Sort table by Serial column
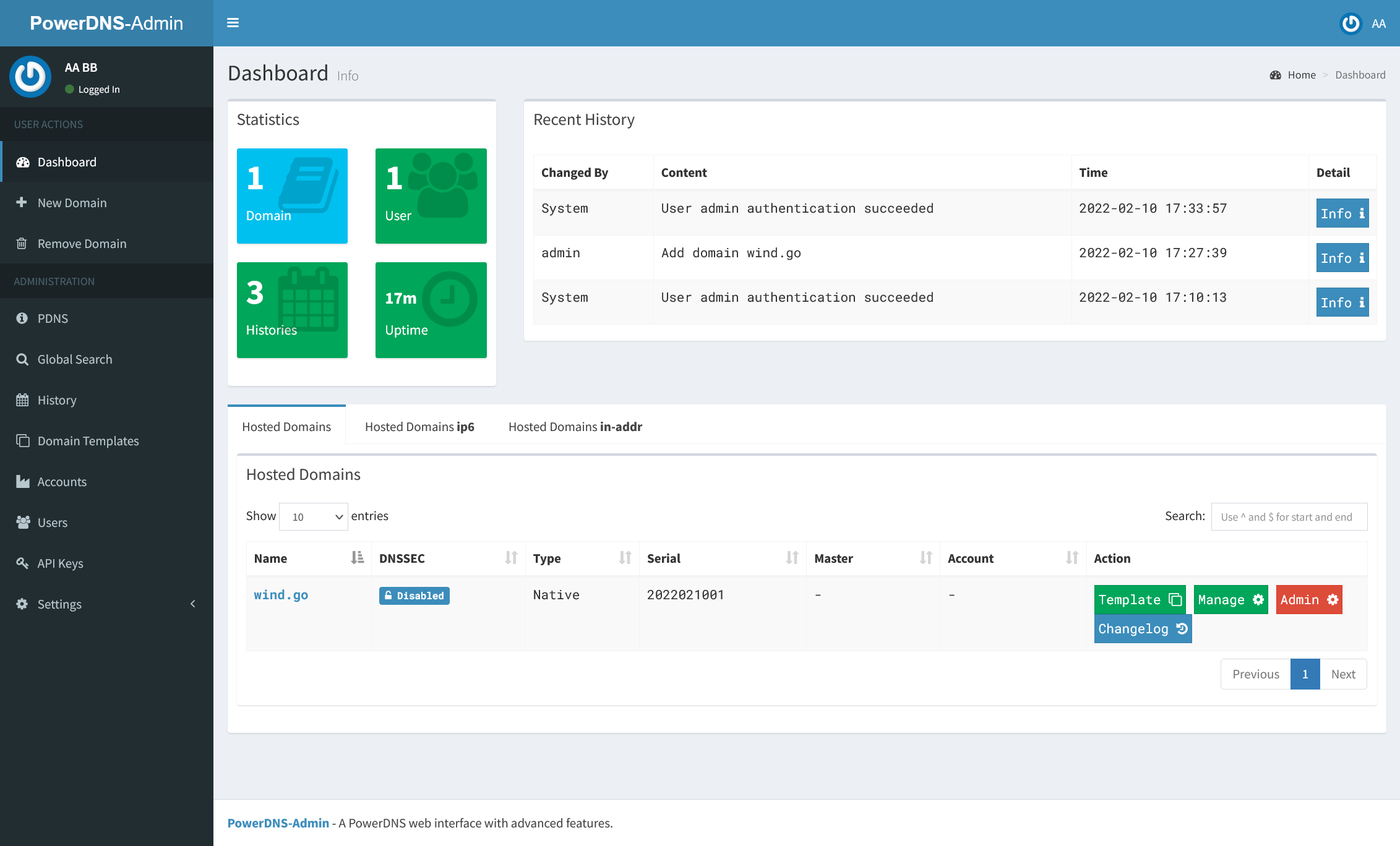The image size is (1400, 846). point(723,558)
